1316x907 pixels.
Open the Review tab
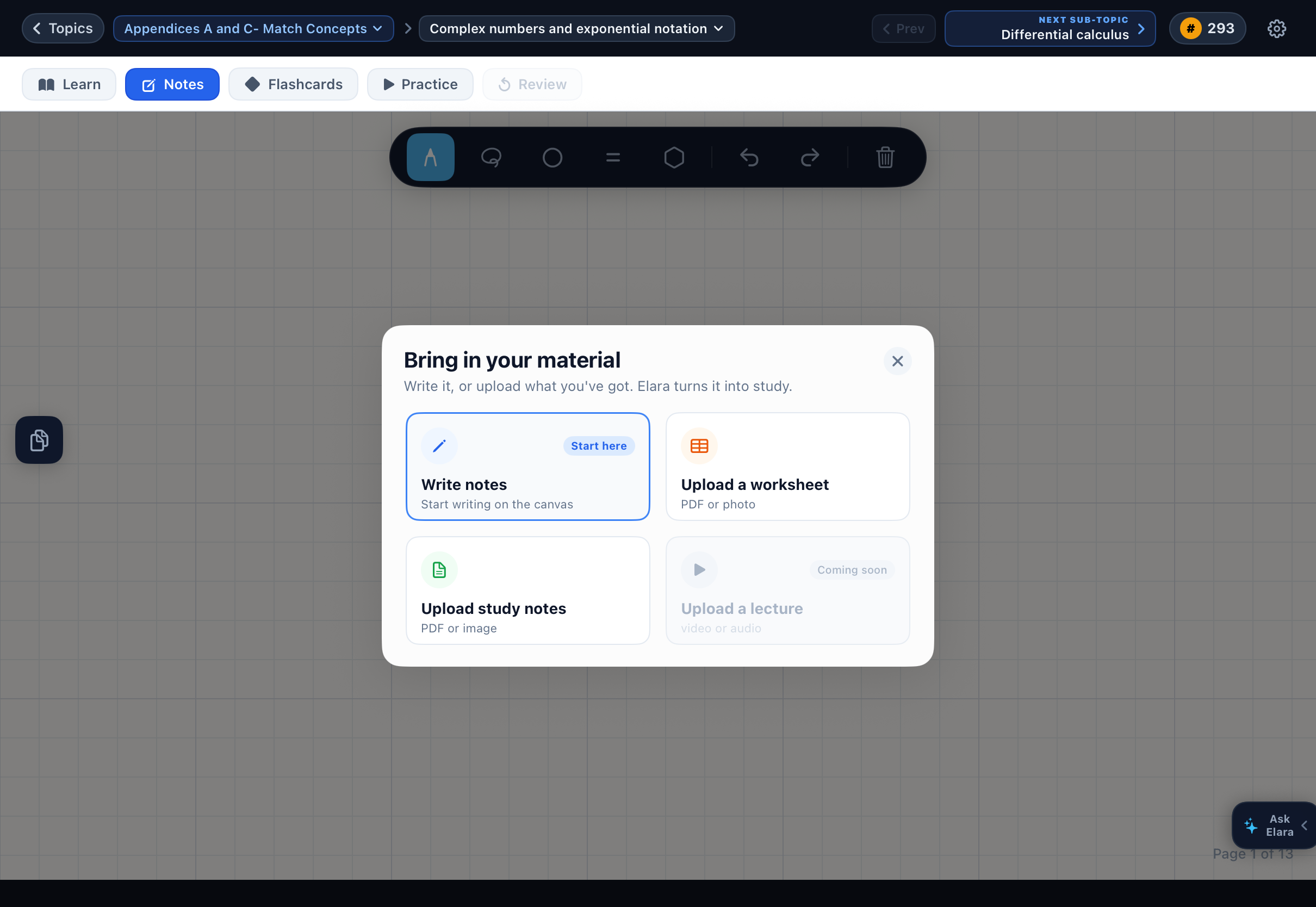click(532, 84)
